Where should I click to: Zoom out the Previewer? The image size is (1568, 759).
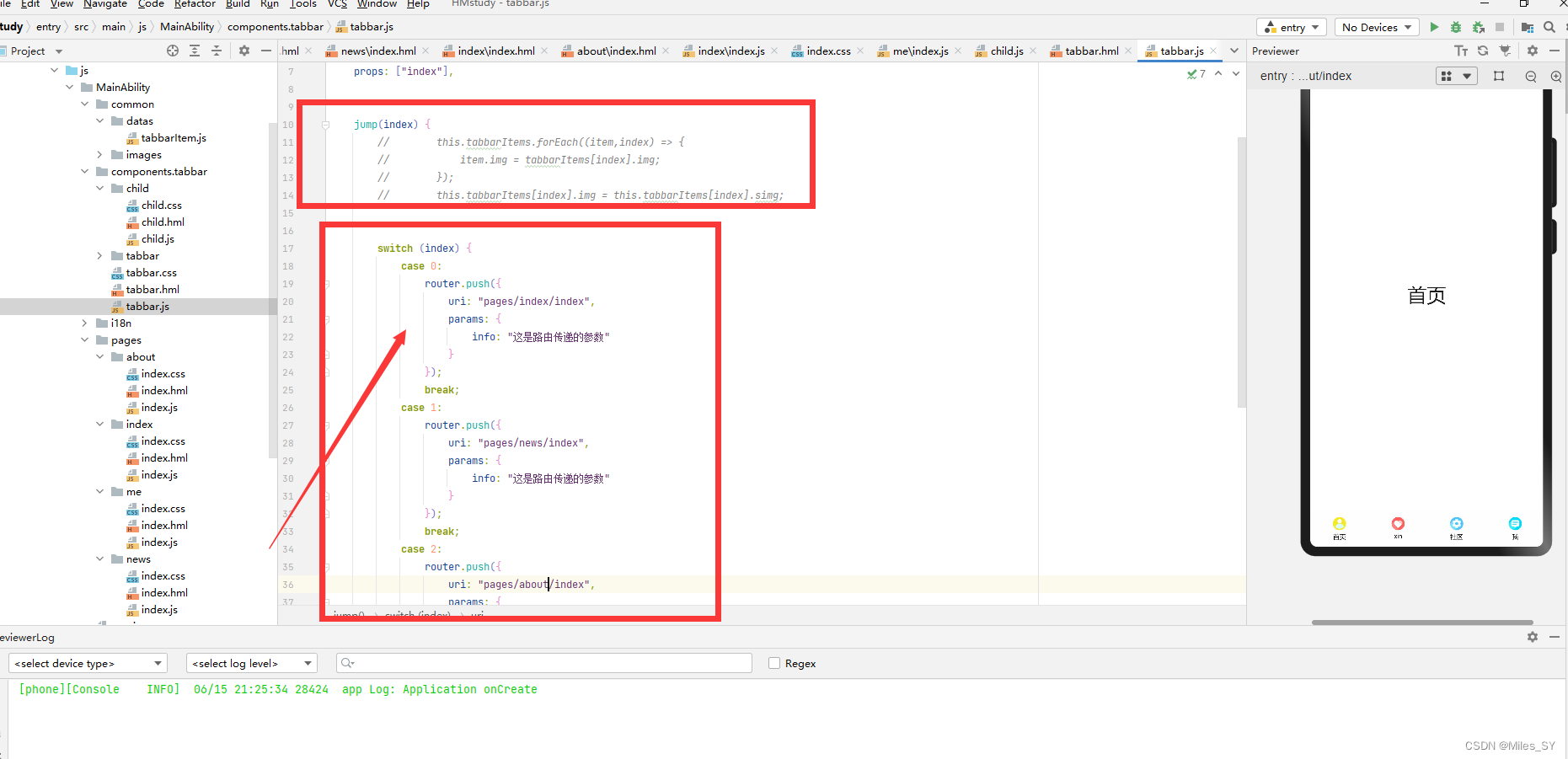[x=1531, y=76]
